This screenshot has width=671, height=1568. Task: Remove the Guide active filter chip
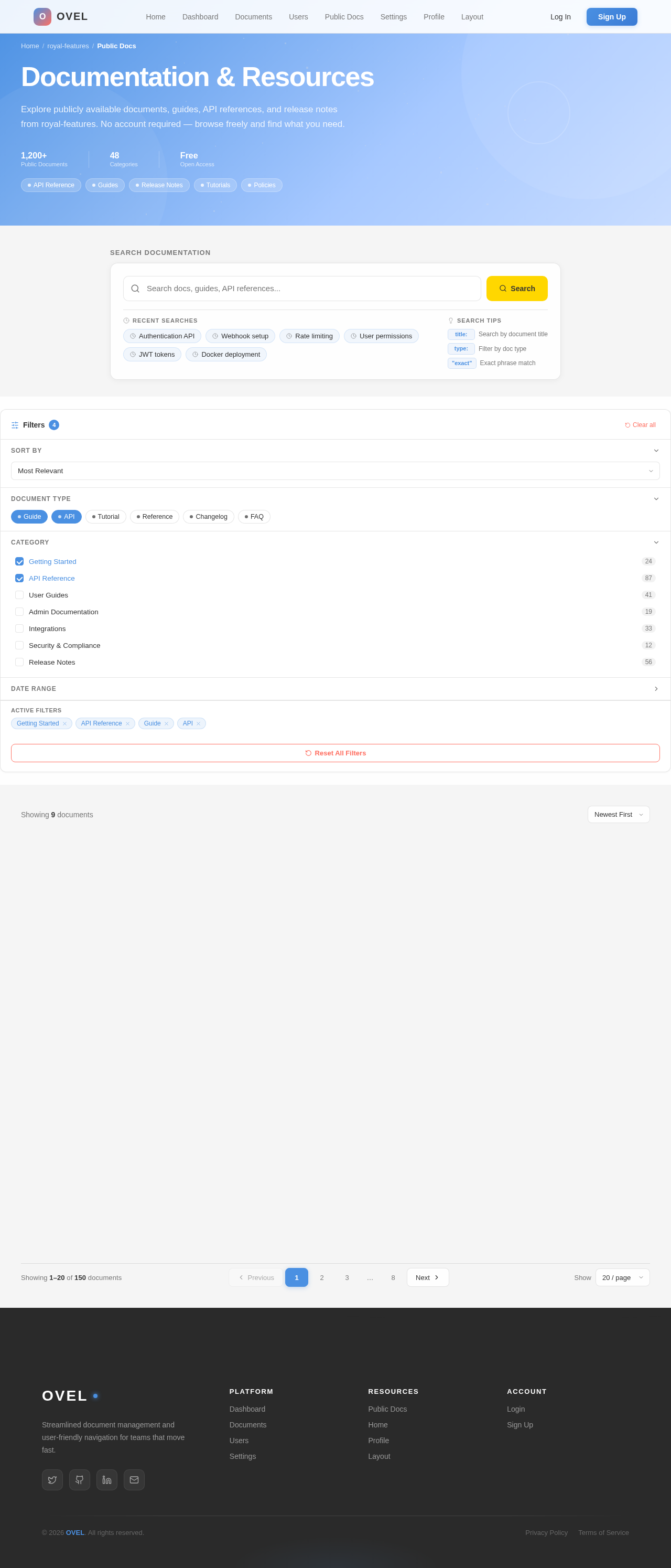(x=166, y=724)
